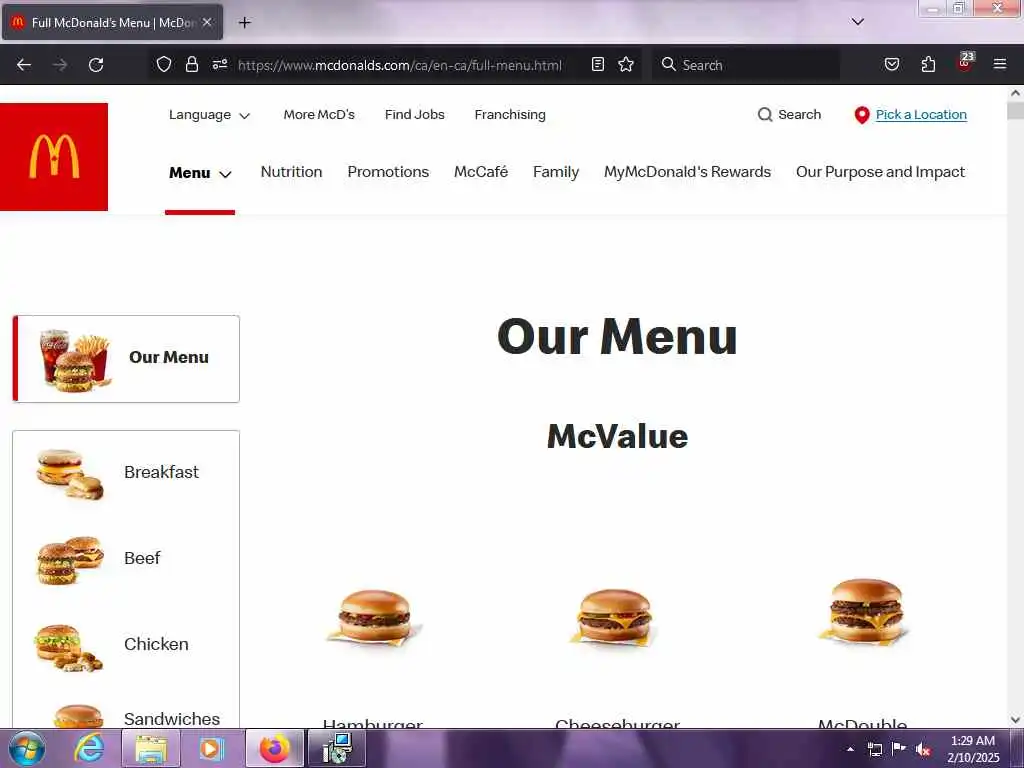The image size is (1024, 768).
Task: Click the padlock site security icon
Action: coord(191,65)
